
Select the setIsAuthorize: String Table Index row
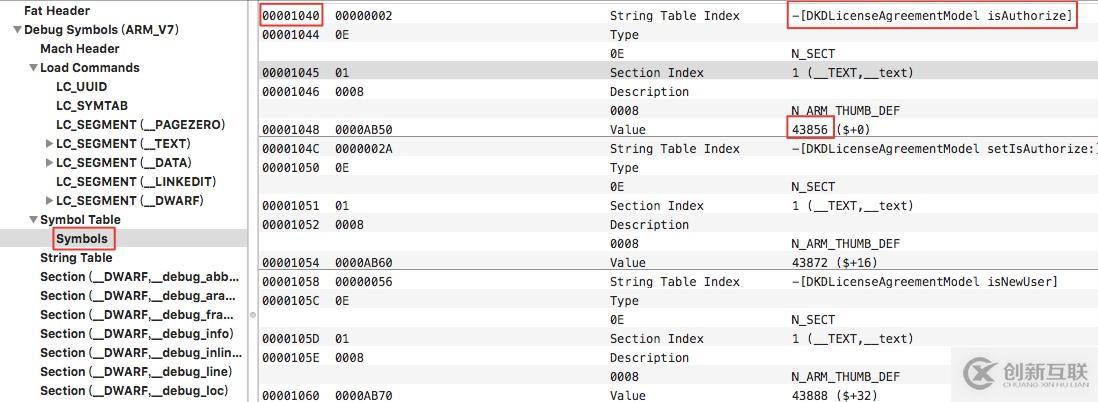675,149
